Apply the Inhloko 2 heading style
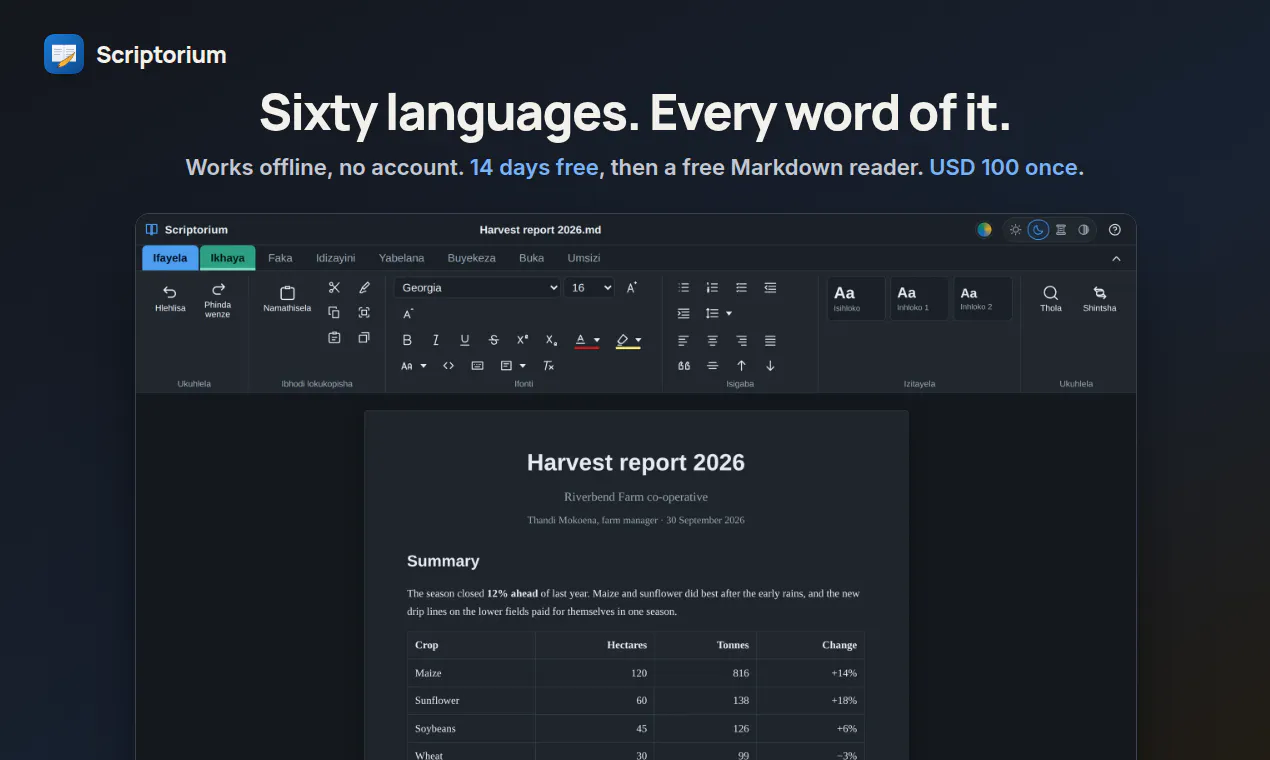 click(982, 298)
